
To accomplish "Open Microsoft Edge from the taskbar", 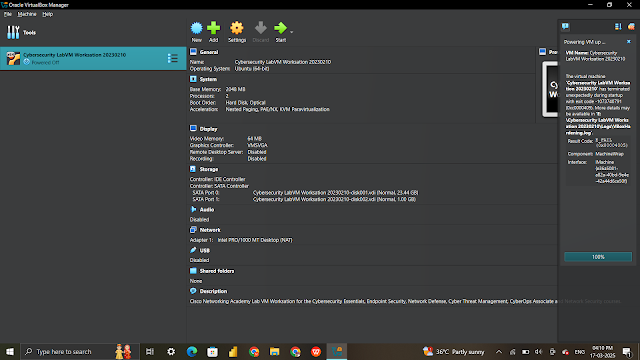I will (x=192, y=351).
